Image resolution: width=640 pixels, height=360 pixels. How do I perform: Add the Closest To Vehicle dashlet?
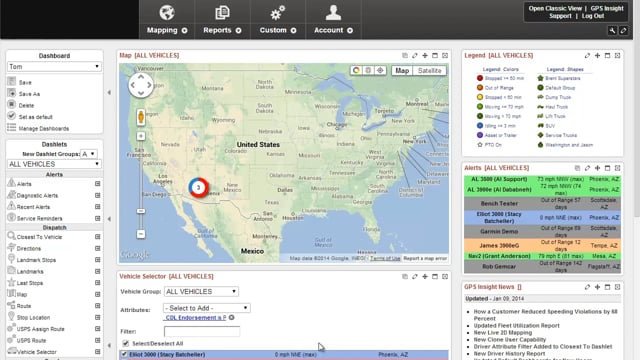point(98,237)
